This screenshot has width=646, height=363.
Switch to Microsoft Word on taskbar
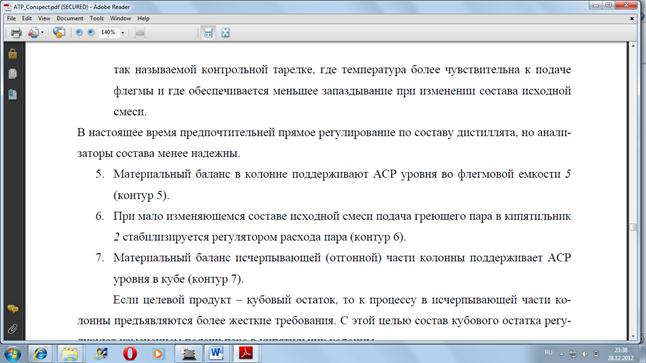pos(216,354)
